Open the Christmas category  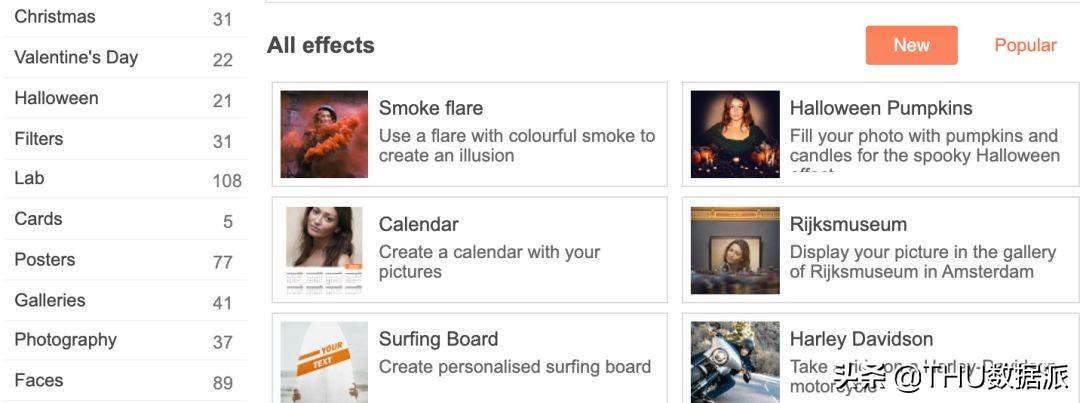point(55,17)
